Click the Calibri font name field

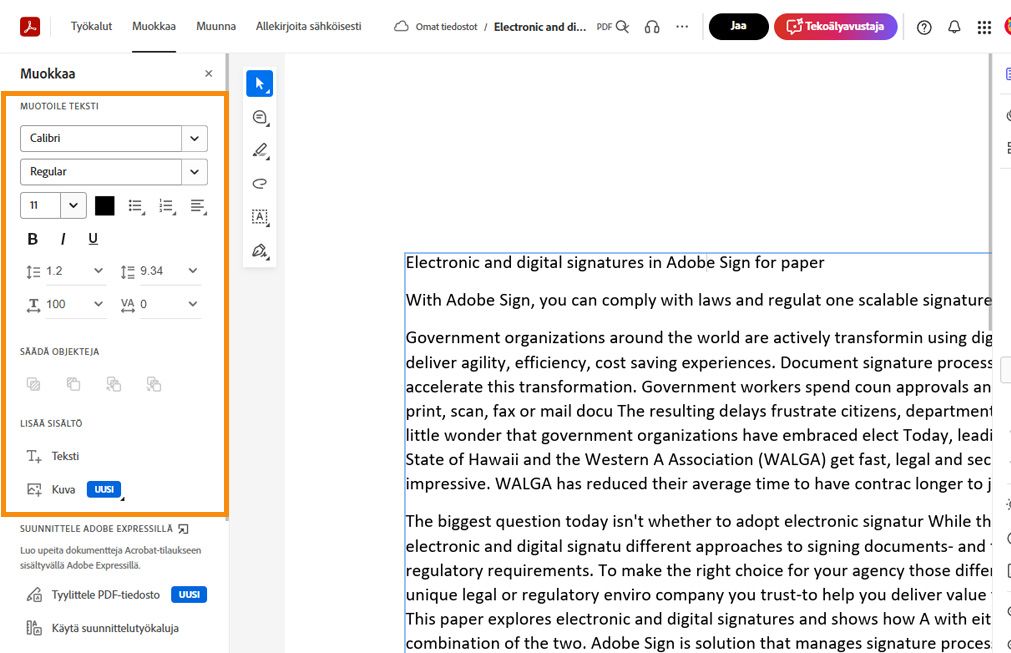(101, 139)
